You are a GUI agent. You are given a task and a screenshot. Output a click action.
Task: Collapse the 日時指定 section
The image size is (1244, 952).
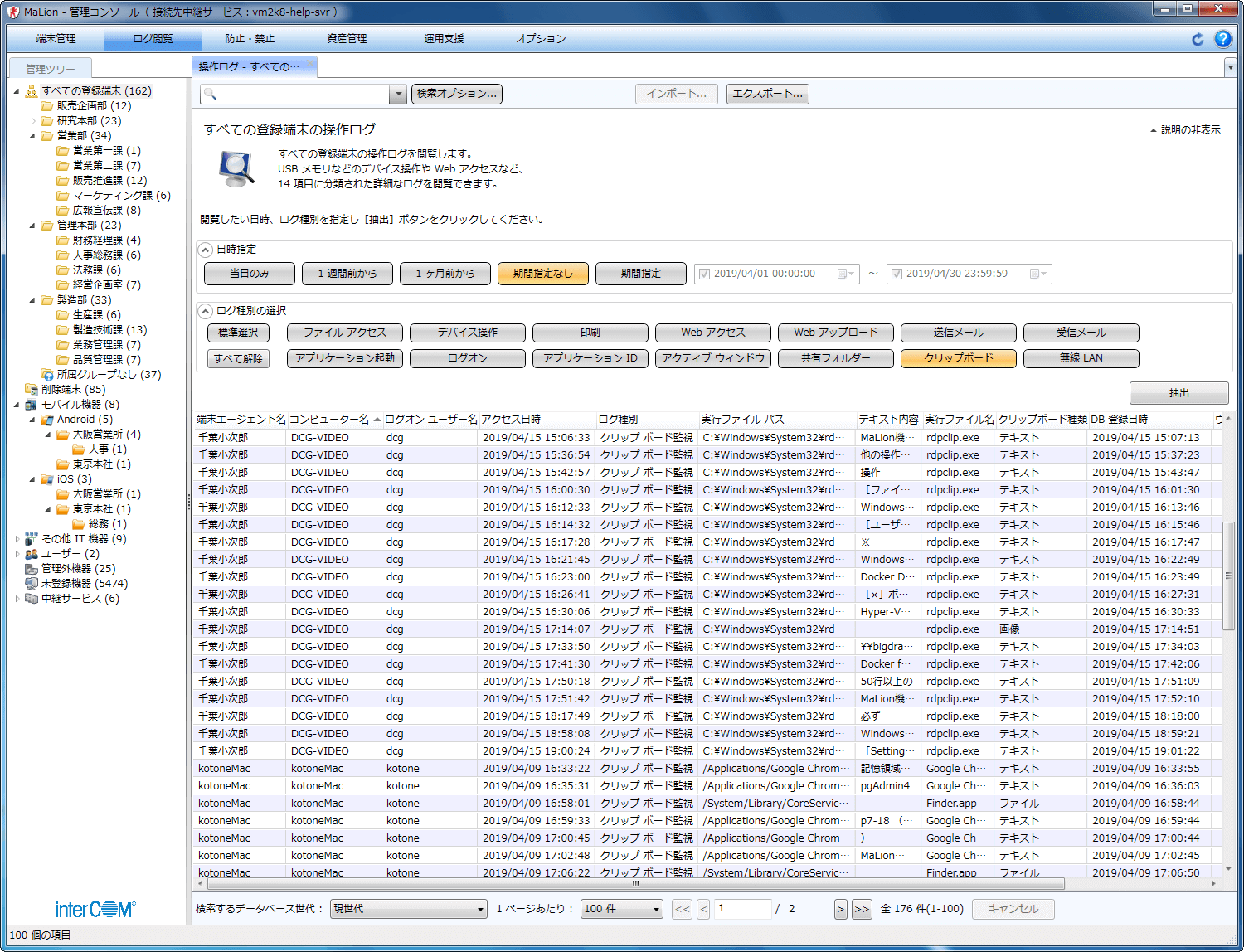click(206, 250)
